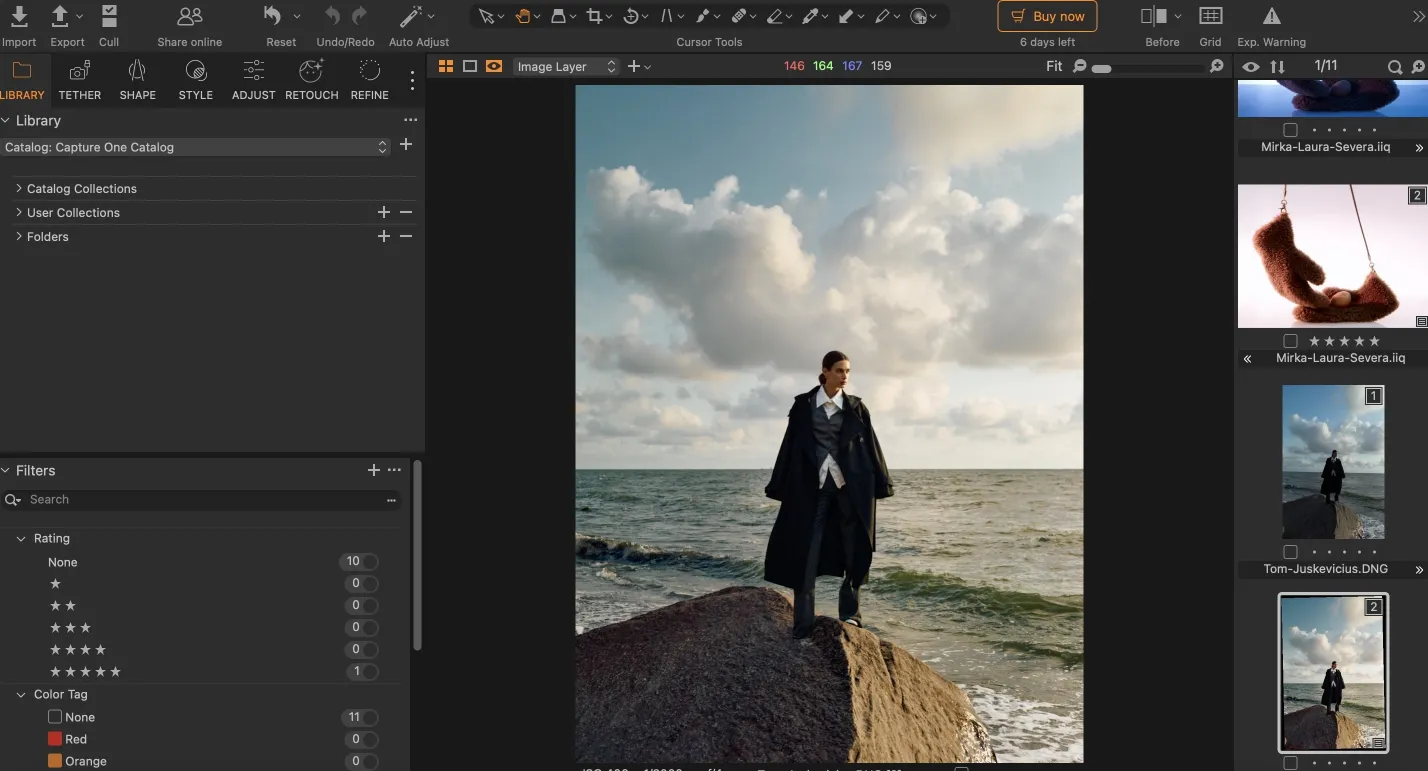Select the Erase Mask tool
The image size is (1428, 771).
coord(775,15)
